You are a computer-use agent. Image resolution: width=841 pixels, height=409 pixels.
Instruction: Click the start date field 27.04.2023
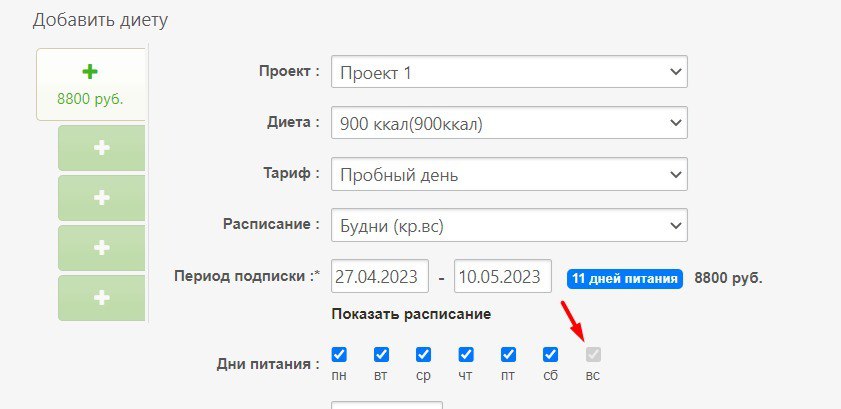380,276
